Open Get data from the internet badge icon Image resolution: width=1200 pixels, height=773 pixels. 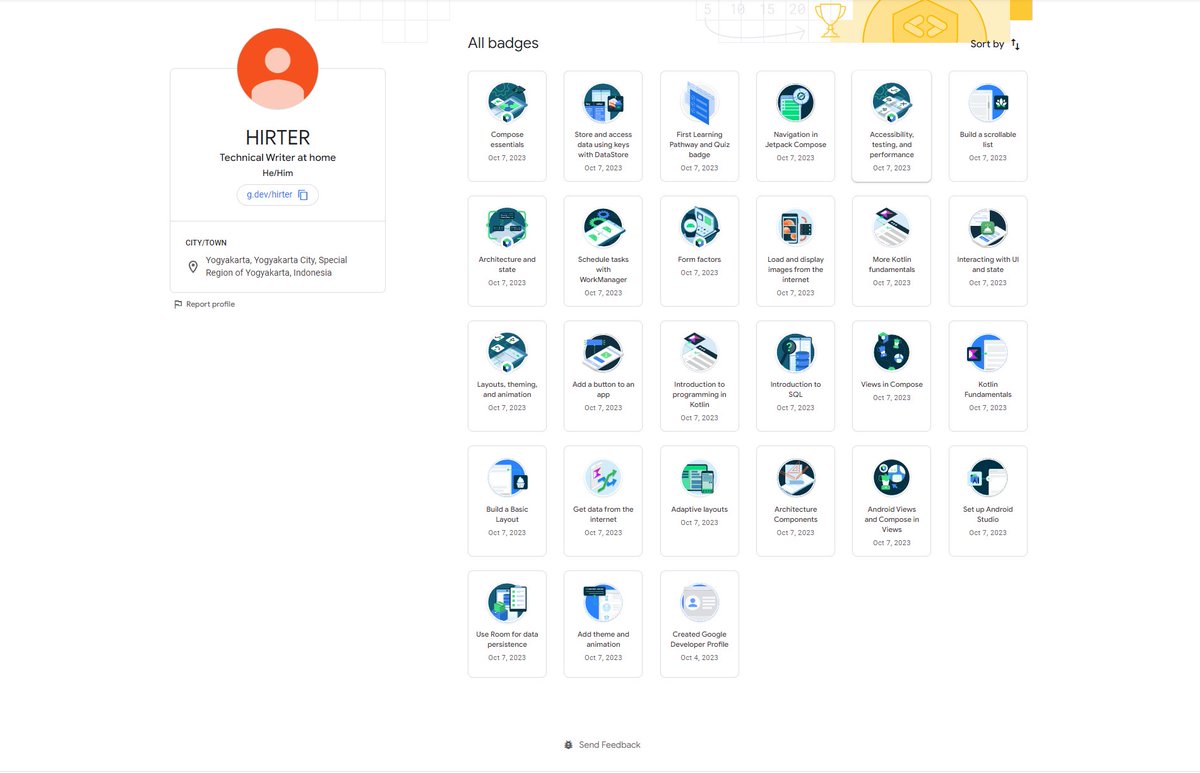point(603,478)
